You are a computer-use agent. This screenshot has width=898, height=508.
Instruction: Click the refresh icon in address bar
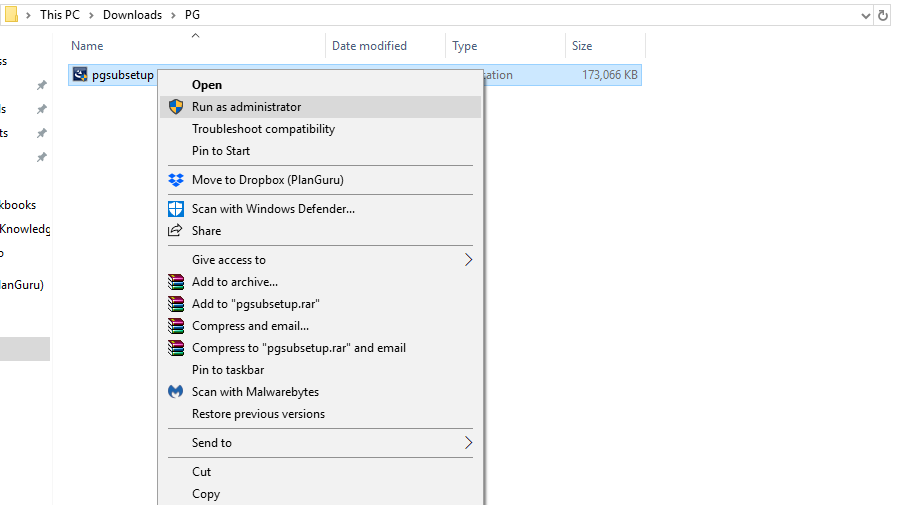click(883, 16)
